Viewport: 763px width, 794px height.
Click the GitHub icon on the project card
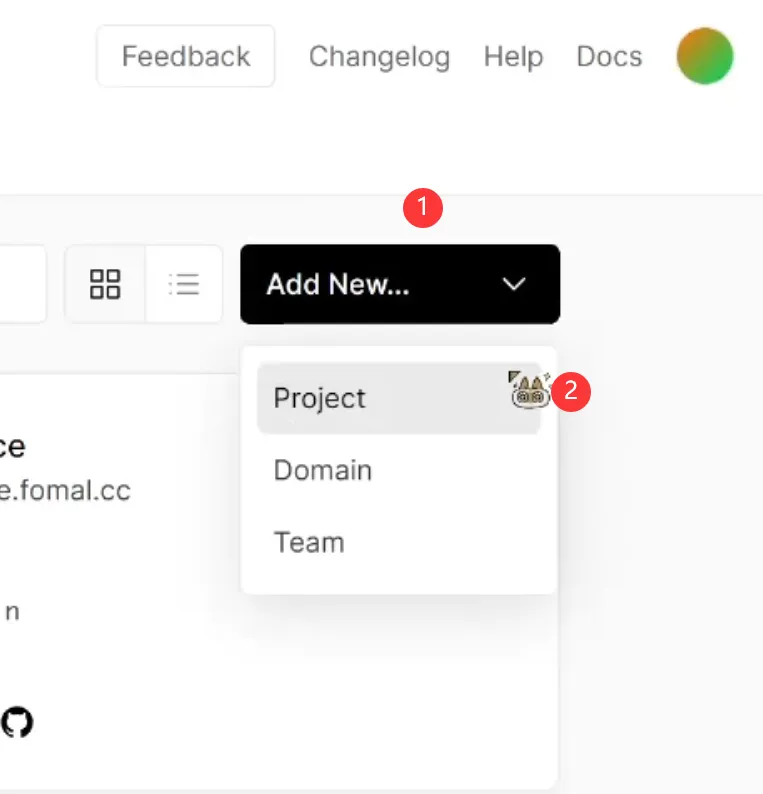click(x=16, y=722)
